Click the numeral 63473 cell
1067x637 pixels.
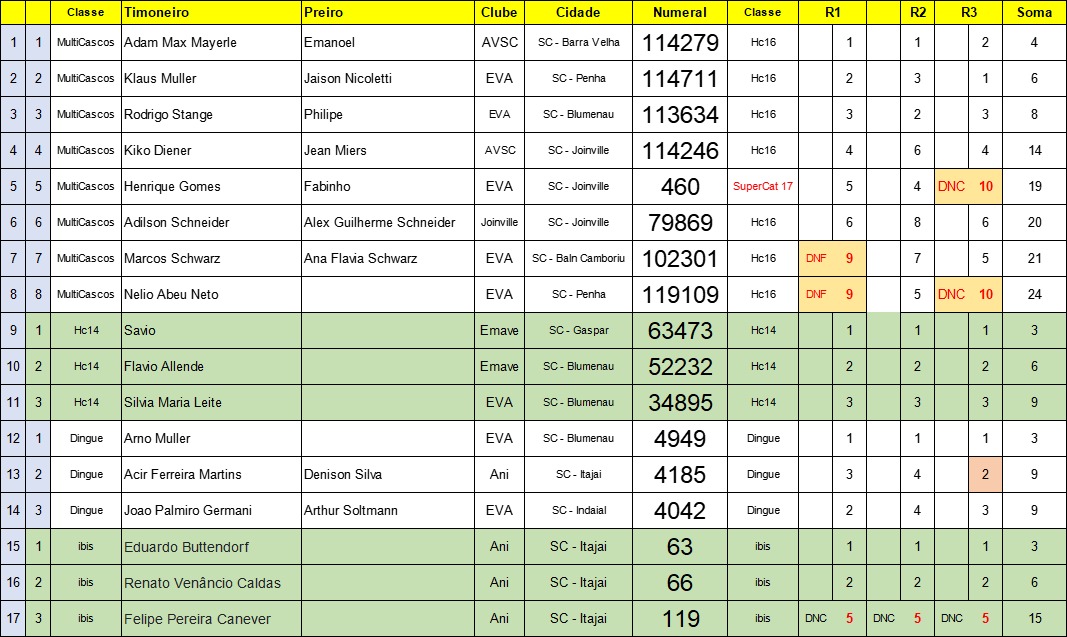tap(680, 331)
